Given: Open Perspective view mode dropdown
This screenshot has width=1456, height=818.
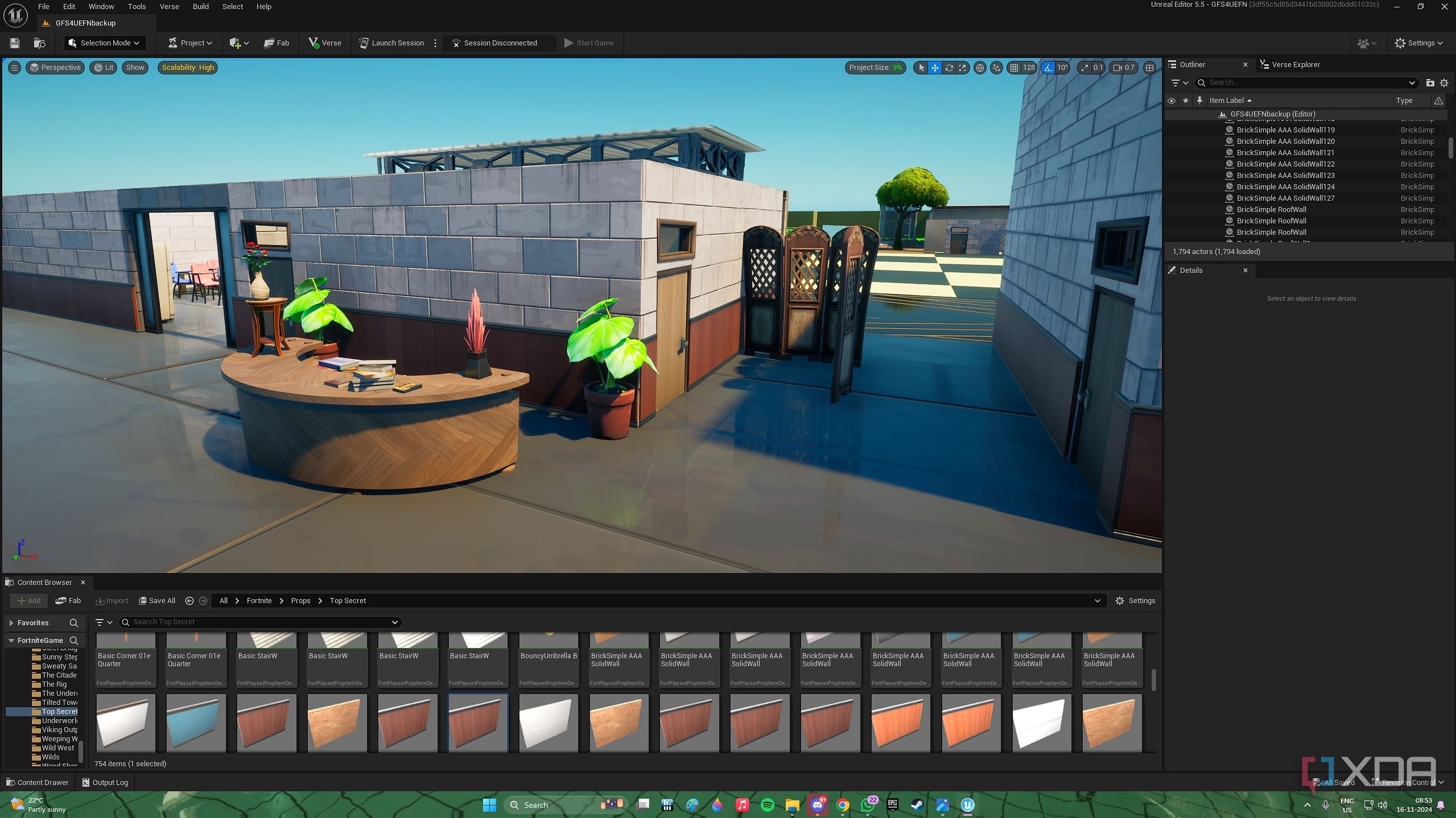Looking at the screenshot, I should click(x=55, y=68).
